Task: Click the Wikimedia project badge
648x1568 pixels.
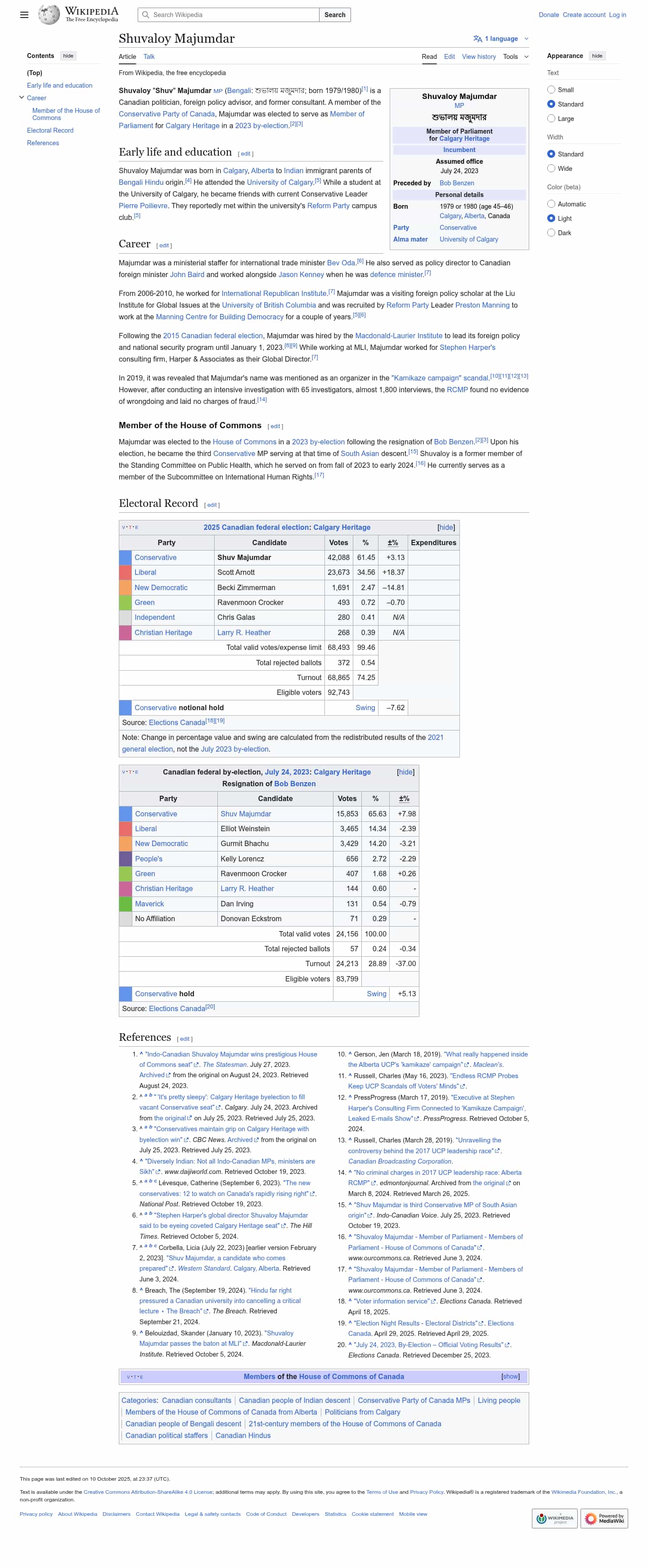Action: point(554,1519)
